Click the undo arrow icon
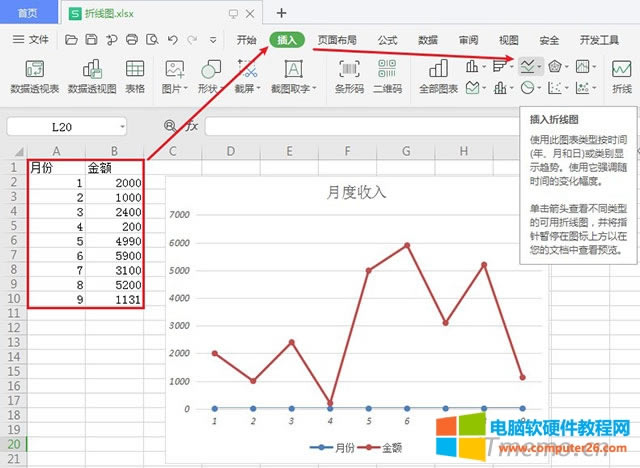Screen dimensions: 640x468 pyautogui.click(x=172, y=40)
